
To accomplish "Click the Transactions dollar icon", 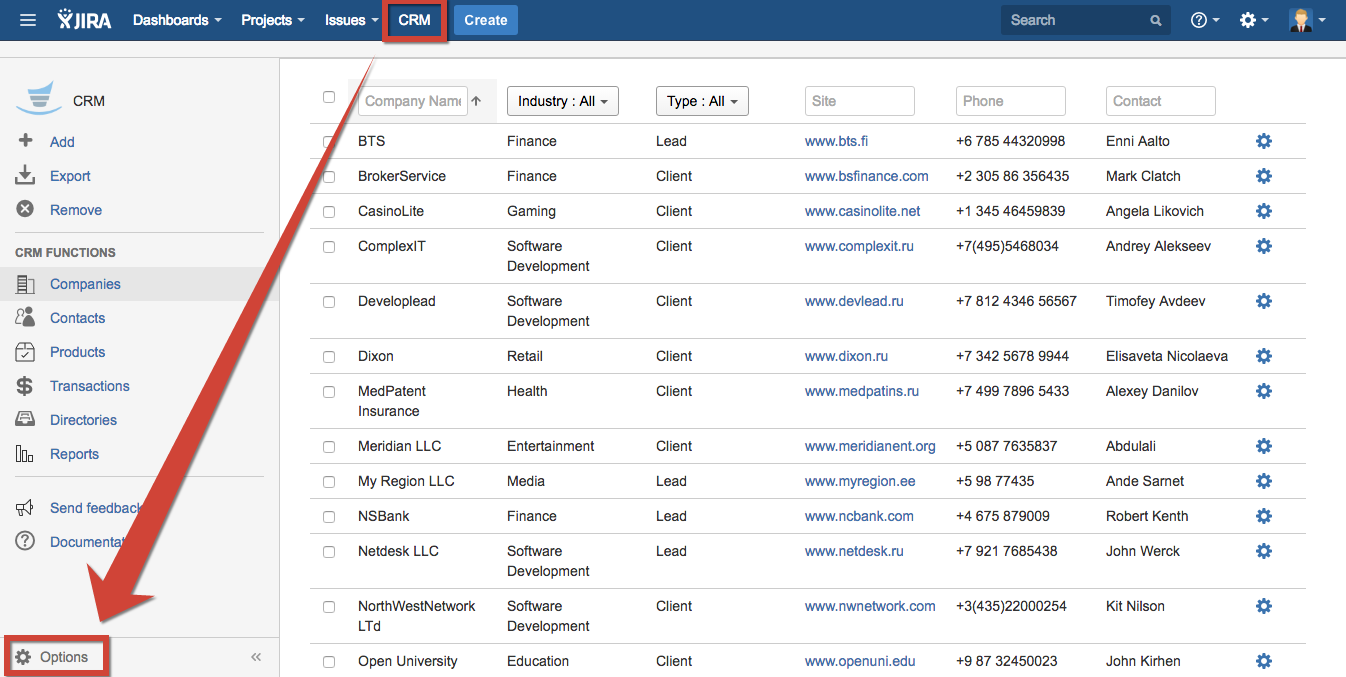I will pyautogui.click(x=26, y=386).
